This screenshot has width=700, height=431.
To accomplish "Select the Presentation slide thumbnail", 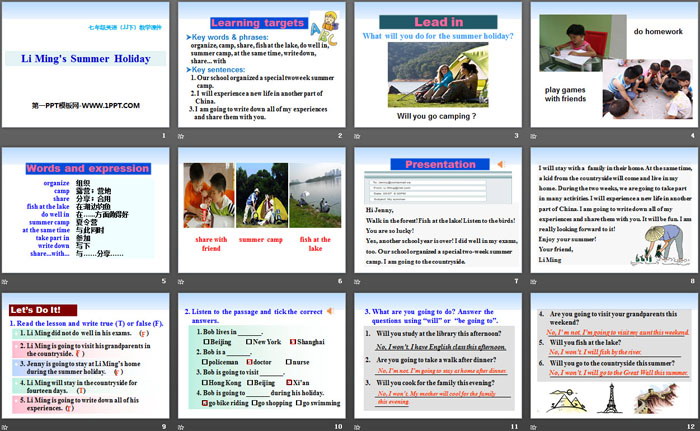I will point(438,210).
